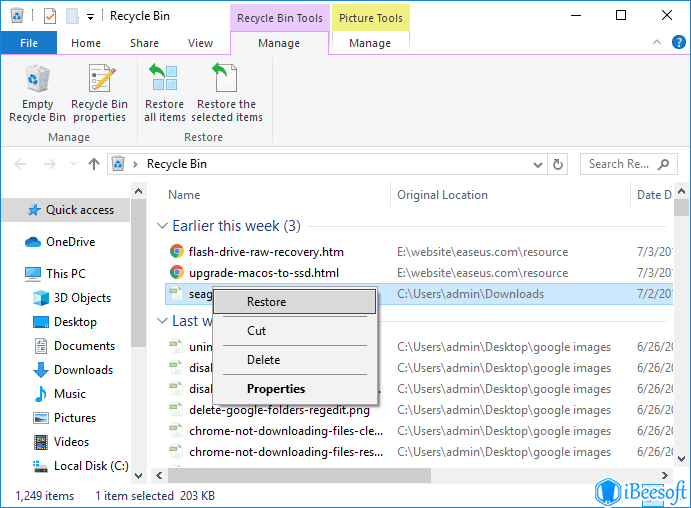Choose Restore in the context menu
Image resolution: width=691 pixels, height=508 pixels.
(x=266, y=302)
